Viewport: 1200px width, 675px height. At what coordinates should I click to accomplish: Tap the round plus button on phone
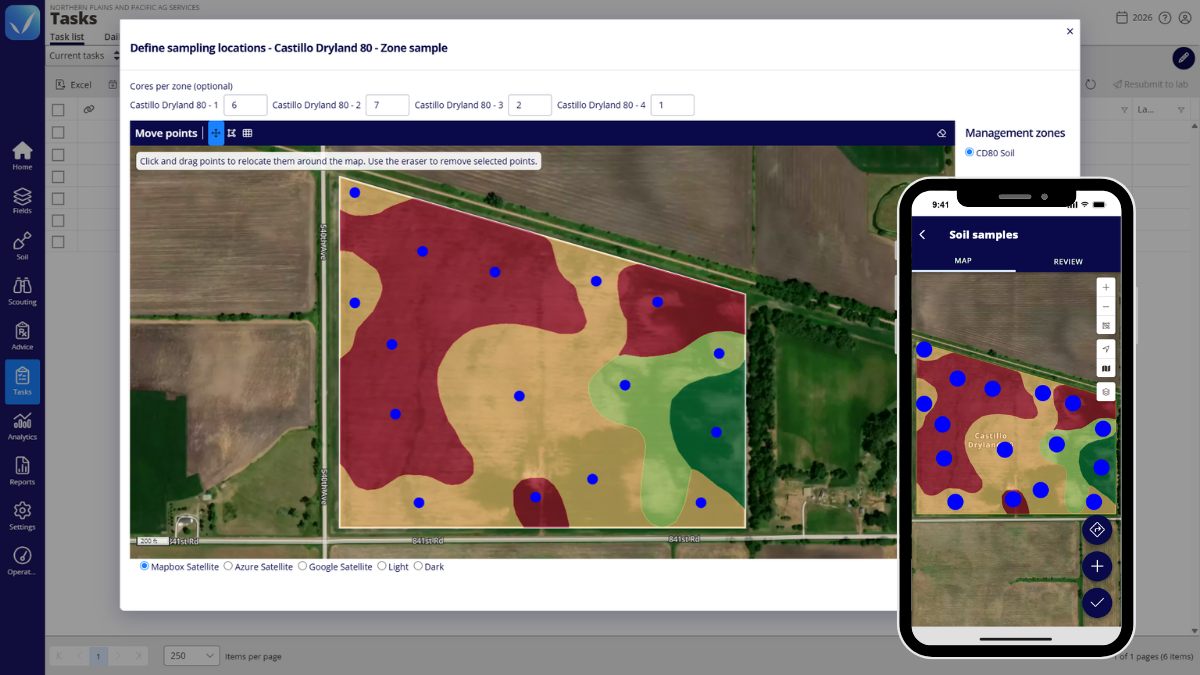[x=1097, y=566]
